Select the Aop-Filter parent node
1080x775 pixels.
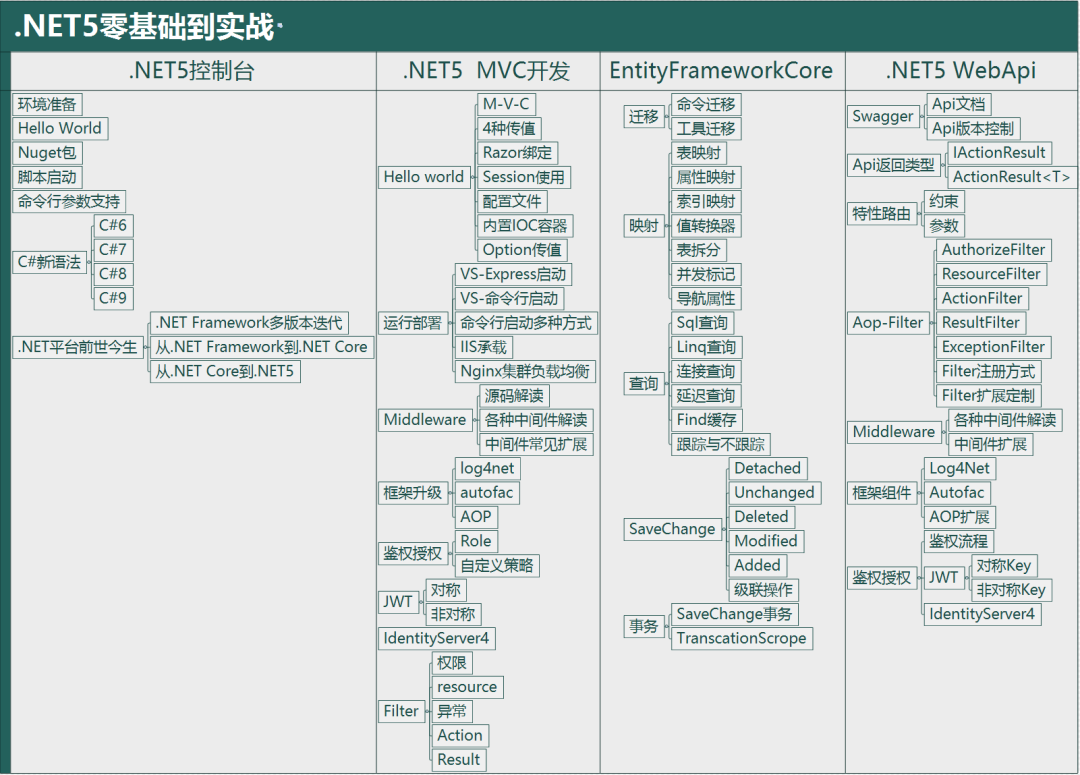888,322
